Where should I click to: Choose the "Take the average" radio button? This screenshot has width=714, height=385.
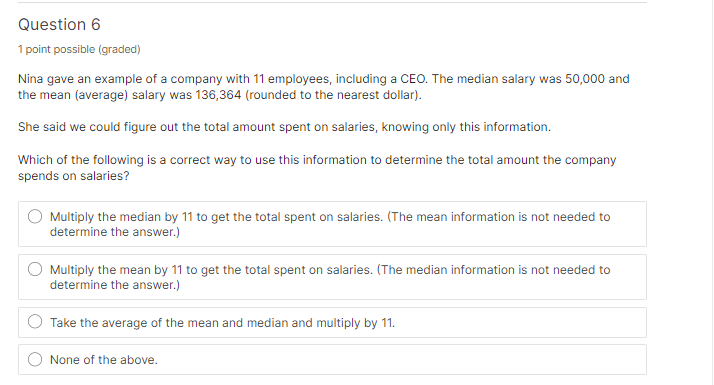35,322
